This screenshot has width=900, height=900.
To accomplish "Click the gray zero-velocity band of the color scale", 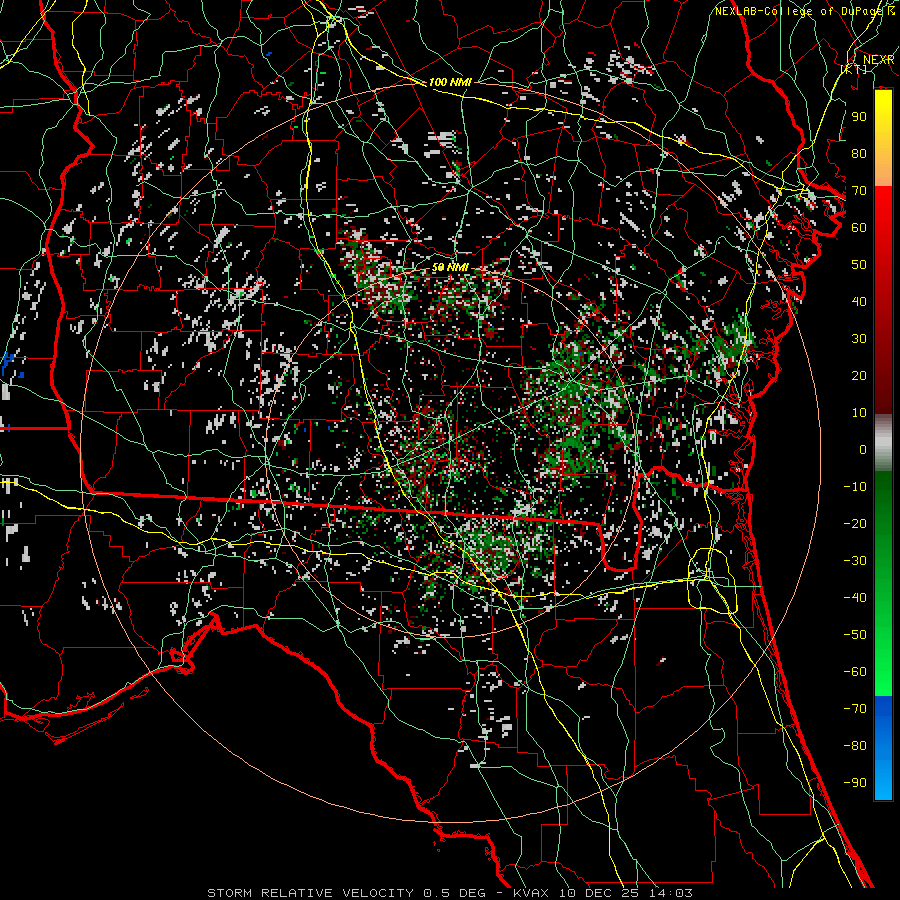I will [x=883, y=442].
